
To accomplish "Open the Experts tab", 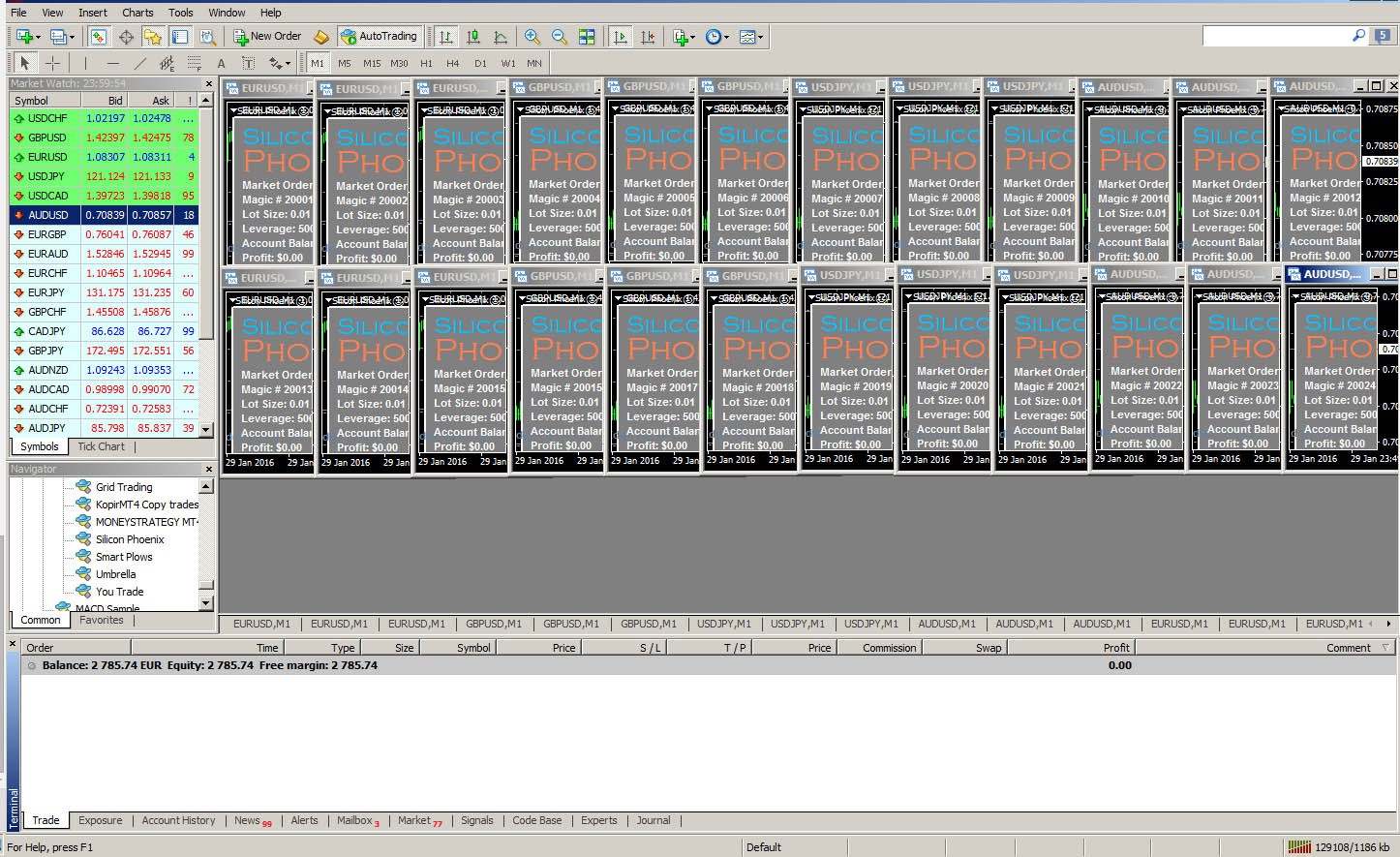I will coord(599,820).
